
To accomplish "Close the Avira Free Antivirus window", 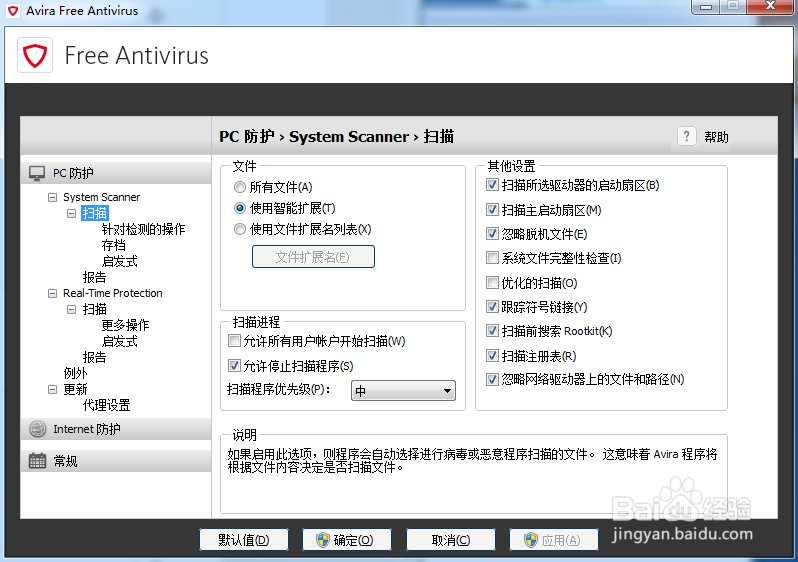I will (x=771, y=7).
